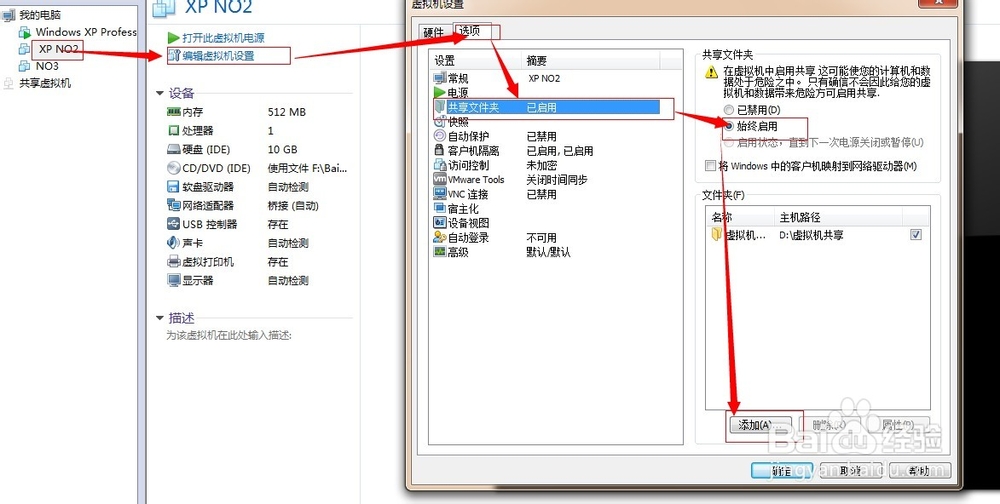Image resolution: width=1000 pixels, height=504 pixels.
Task: Click the 默认/默认 summary text
Action: [548, 252]
